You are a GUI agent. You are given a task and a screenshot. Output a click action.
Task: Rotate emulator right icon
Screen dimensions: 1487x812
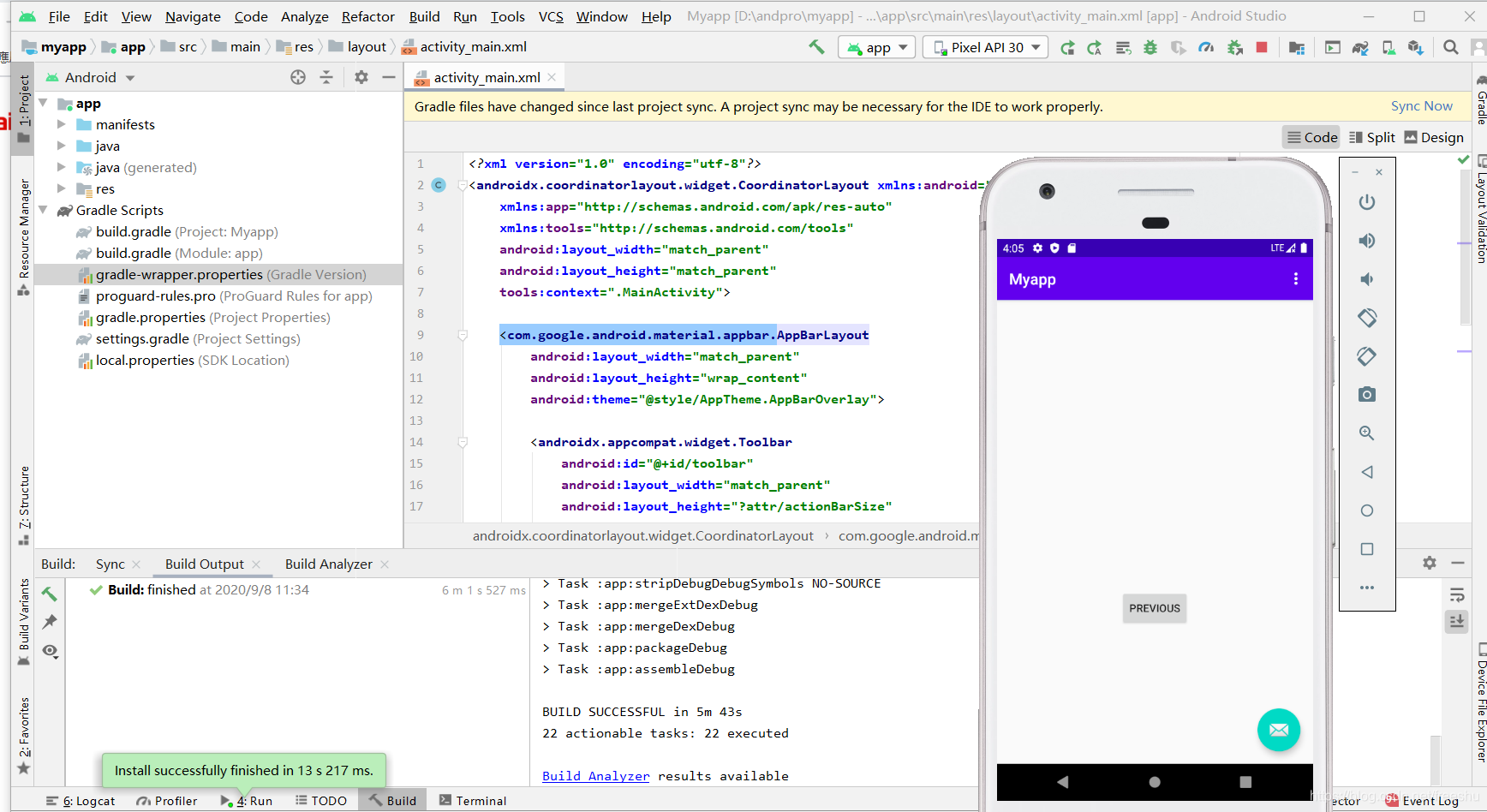tap(1367, 356)
